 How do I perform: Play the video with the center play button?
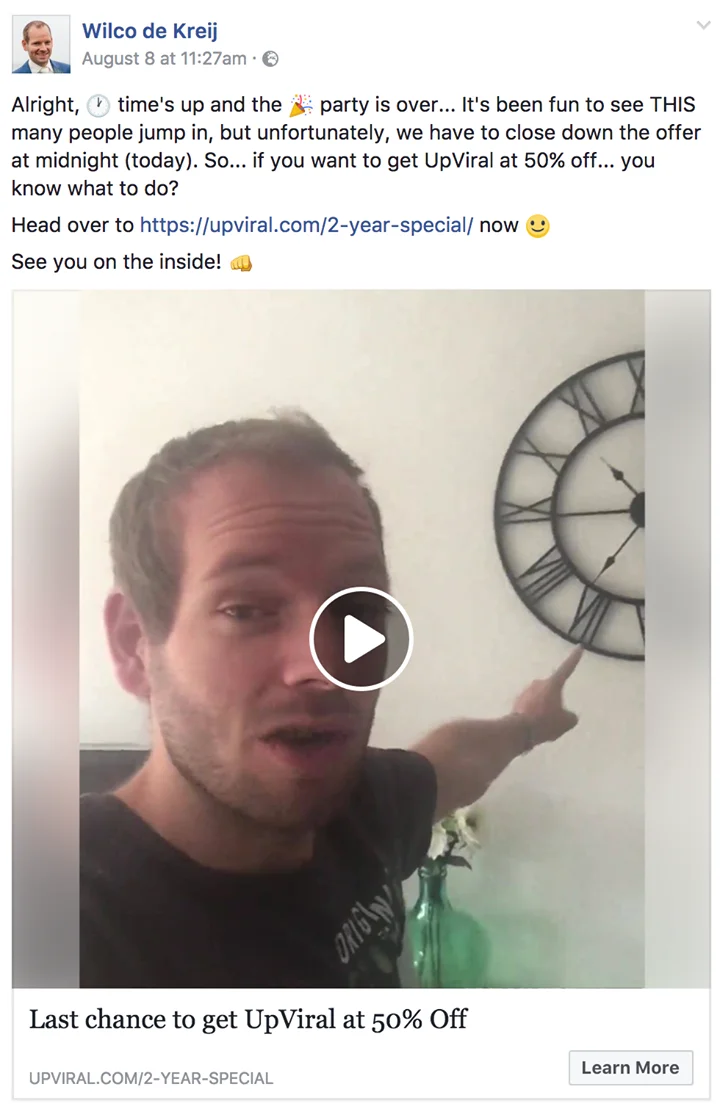click(361, 639)
